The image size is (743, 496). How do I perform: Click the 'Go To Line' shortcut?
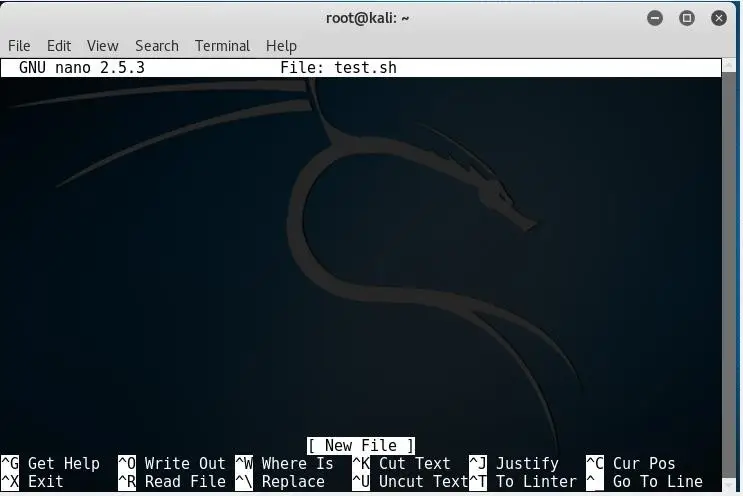[x=644, y=481]
